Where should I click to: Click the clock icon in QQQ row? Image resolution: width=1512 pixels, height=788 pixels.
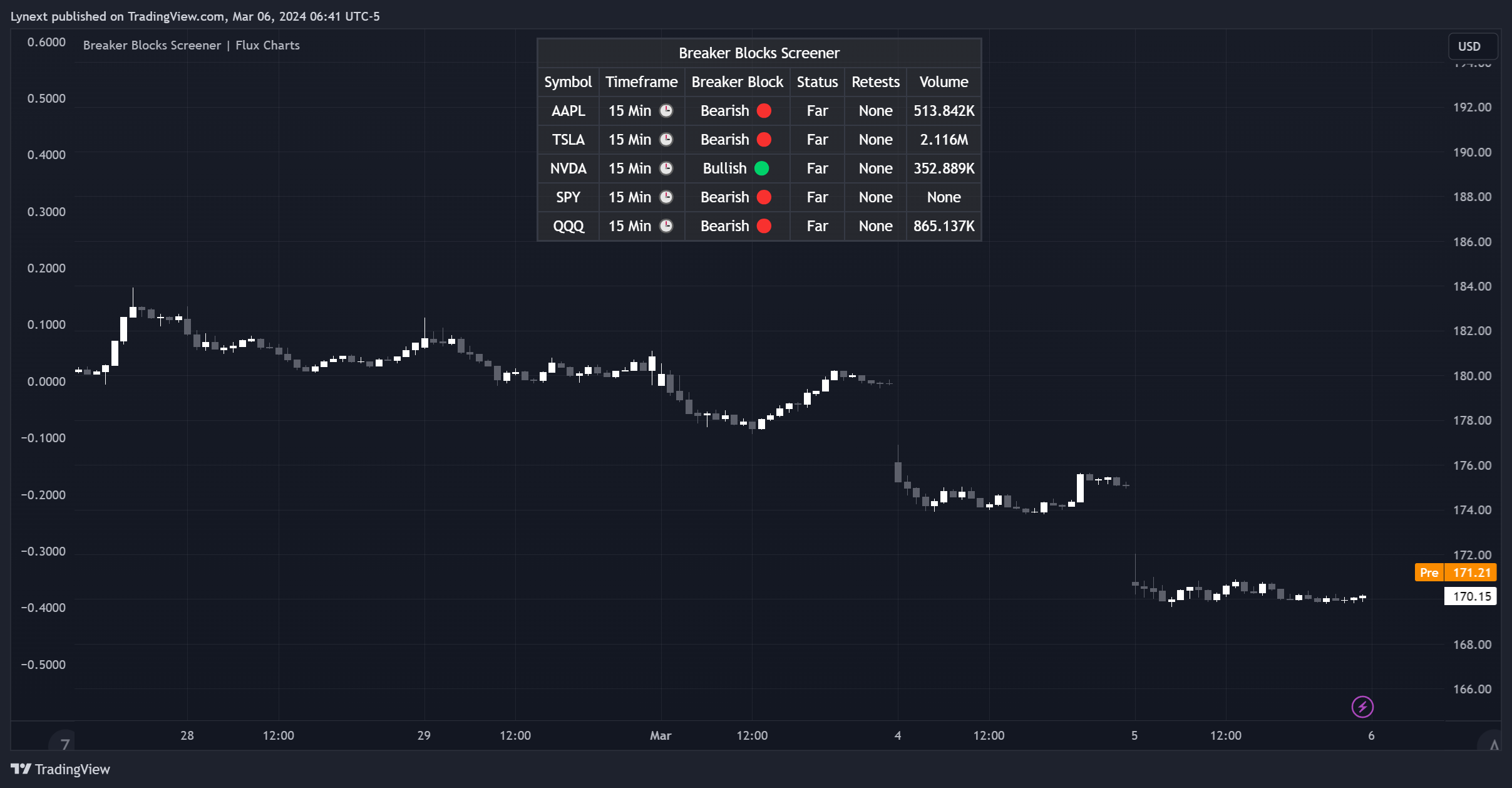(x=666, y=226)
